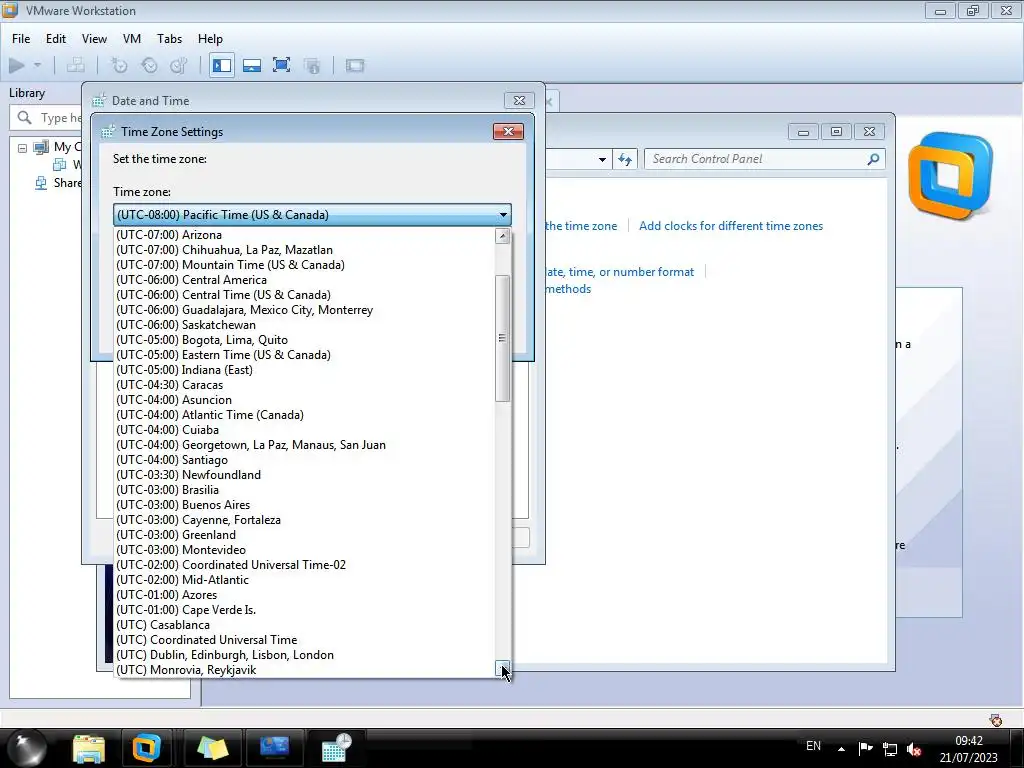Open the File menu
The height and width of the screenshot is (768, 1024).
tap(21, 39)
